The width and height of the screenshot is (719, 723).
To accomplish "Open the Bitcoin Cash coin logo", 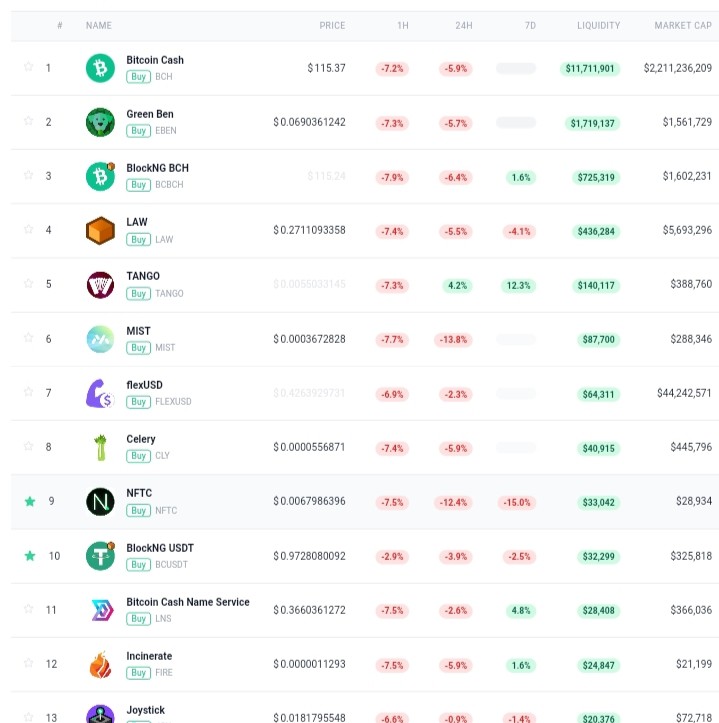I will pyautogui.click(x=100, y=68).
